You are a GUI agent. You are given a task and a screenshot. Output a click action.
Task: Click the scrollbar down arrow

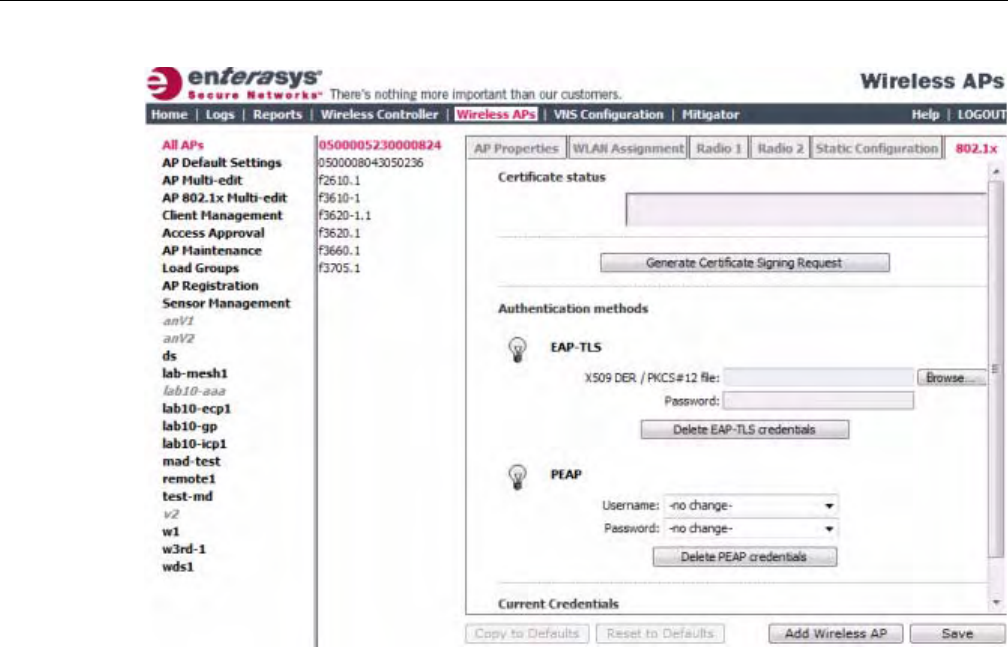(996, 603)
